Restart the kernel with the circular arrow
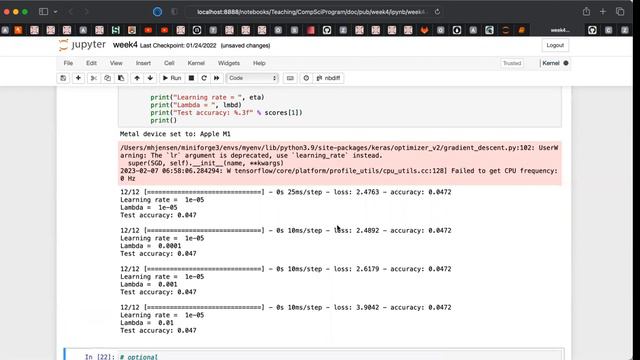 204,78
